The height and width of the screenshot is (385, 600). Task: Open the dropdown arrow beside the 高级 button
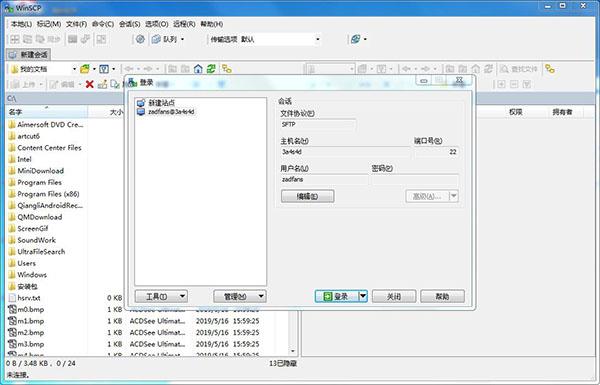click(454, 196)
